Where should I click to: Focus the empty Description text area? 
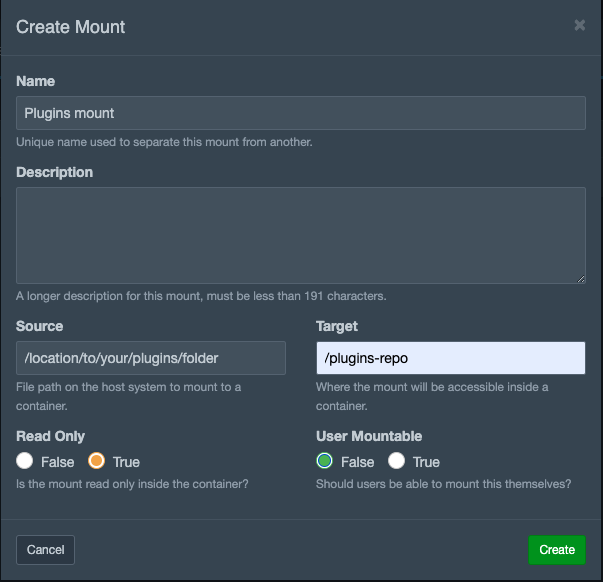[301, 235]
